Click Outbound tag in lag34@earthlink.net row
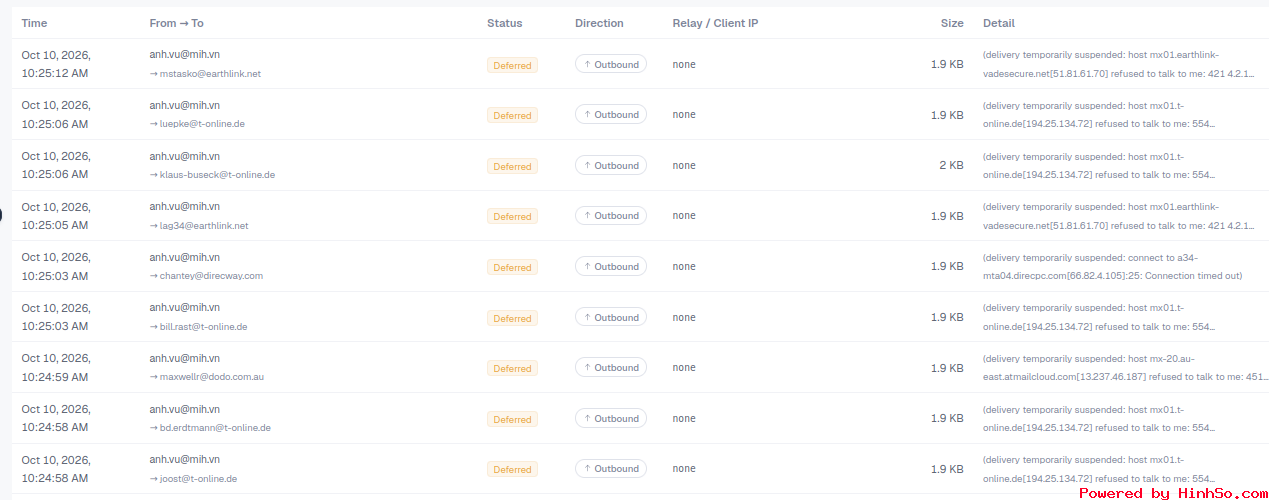The width and height of the screenshot is (1269, 500). coord(611,215)
